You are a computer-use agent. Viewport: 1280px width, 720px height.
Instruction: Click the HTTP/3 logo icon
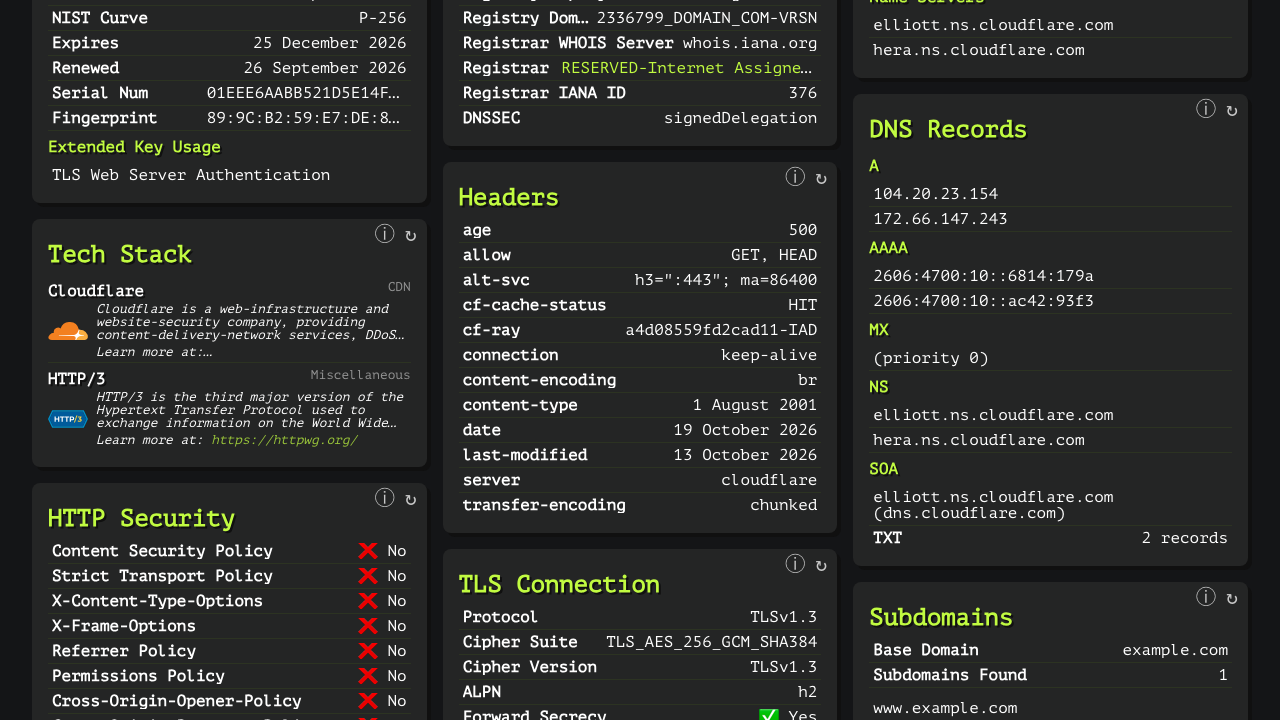click(x=68, y=419)
